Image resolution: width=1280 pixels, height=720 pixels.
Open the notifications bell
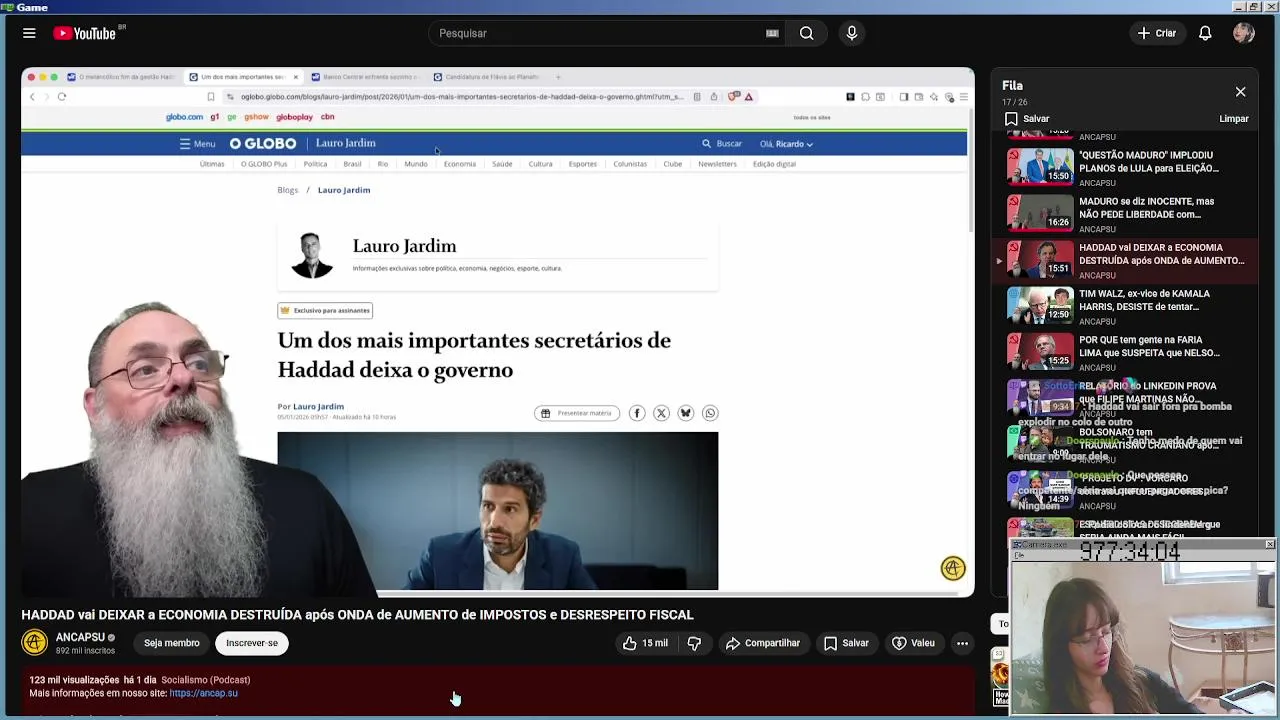coord(1205,33)
